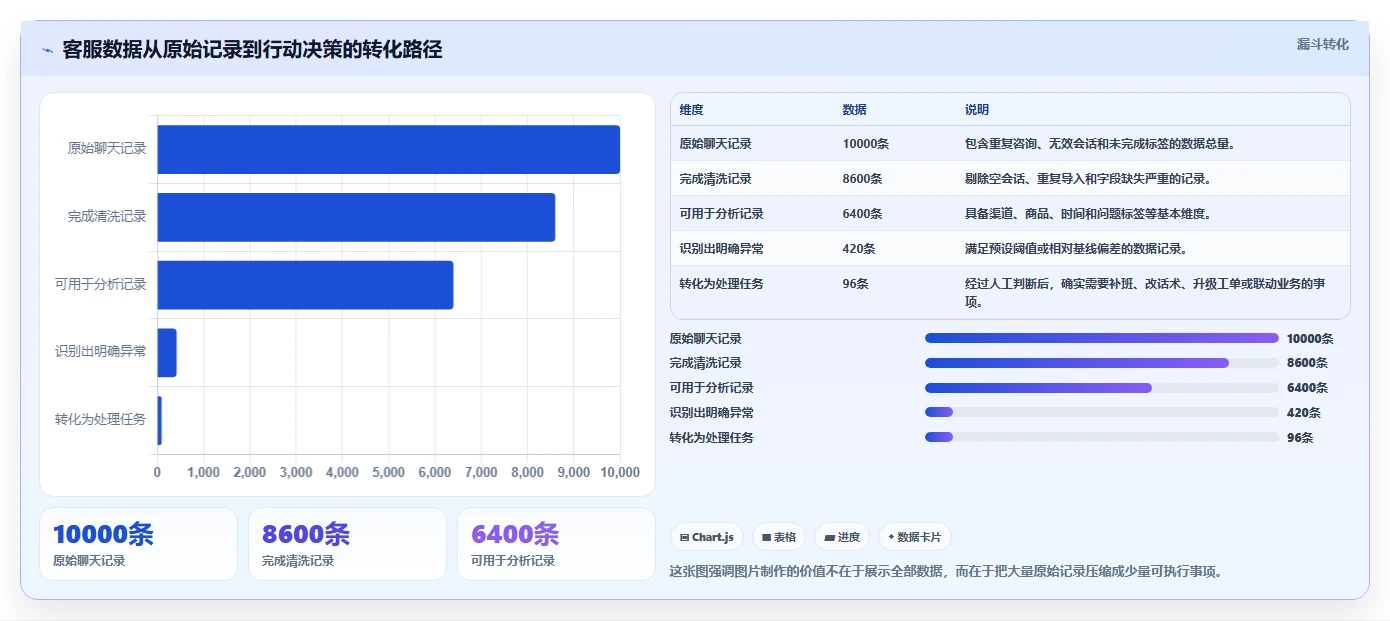Click the description 满足预设阈值或相对基线偏差的数据记录。
This screenshot has height=621, width=1390.
[1076, 249]
